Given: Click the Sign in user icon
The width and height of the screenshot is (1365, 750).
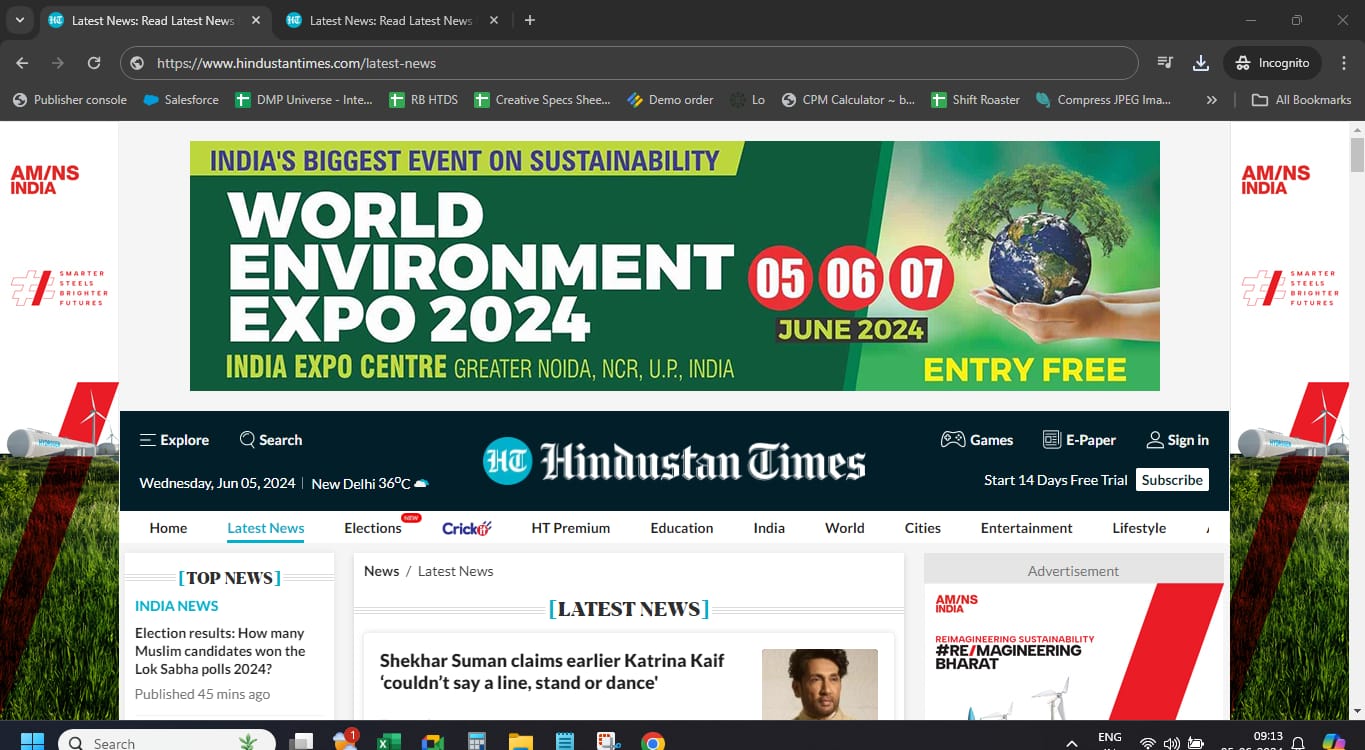Looking at the screenshot, I should [1155, 440].
